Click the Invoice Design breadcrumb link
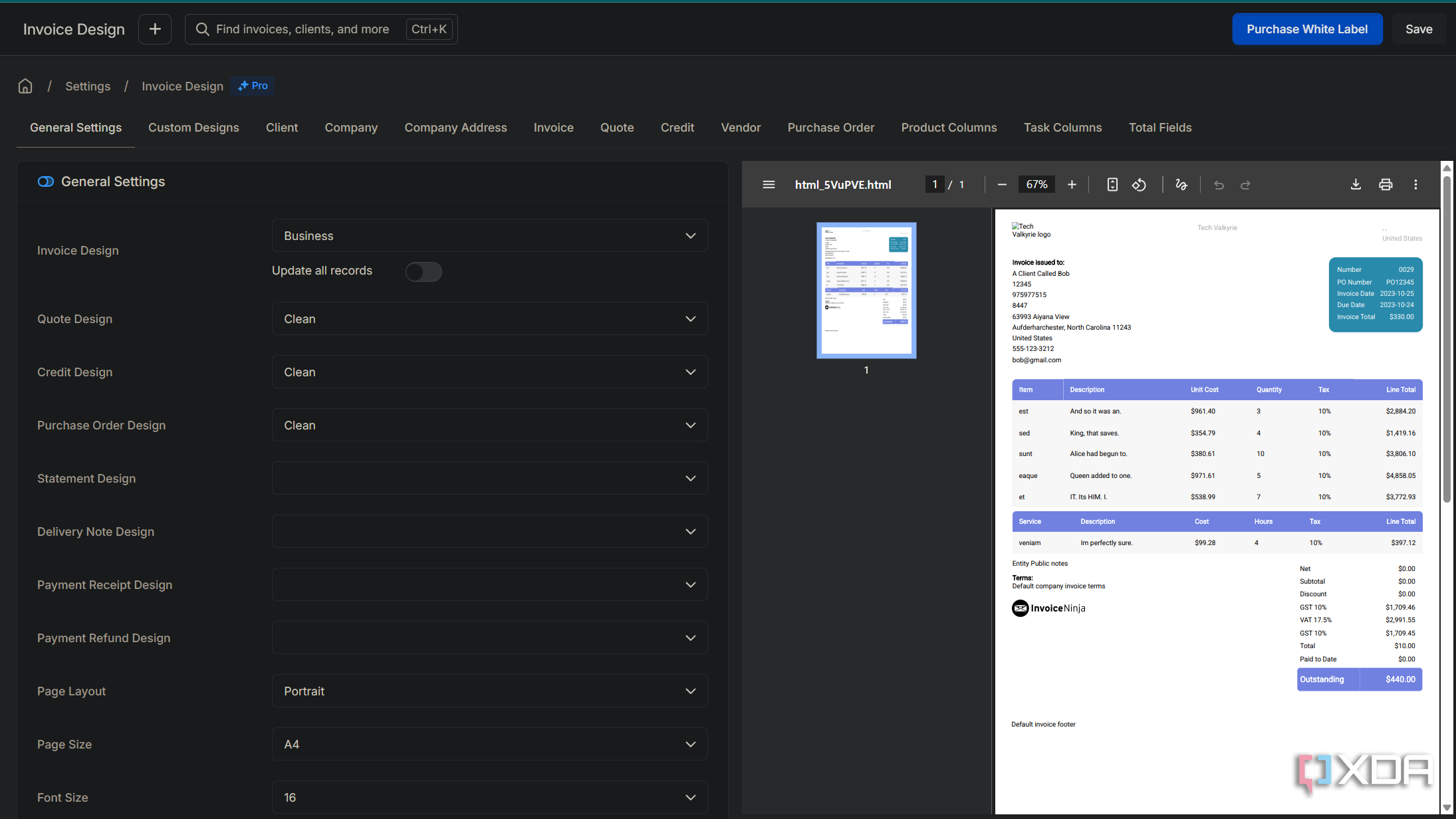Viewport: 1456px width, 819px height. 182,86
